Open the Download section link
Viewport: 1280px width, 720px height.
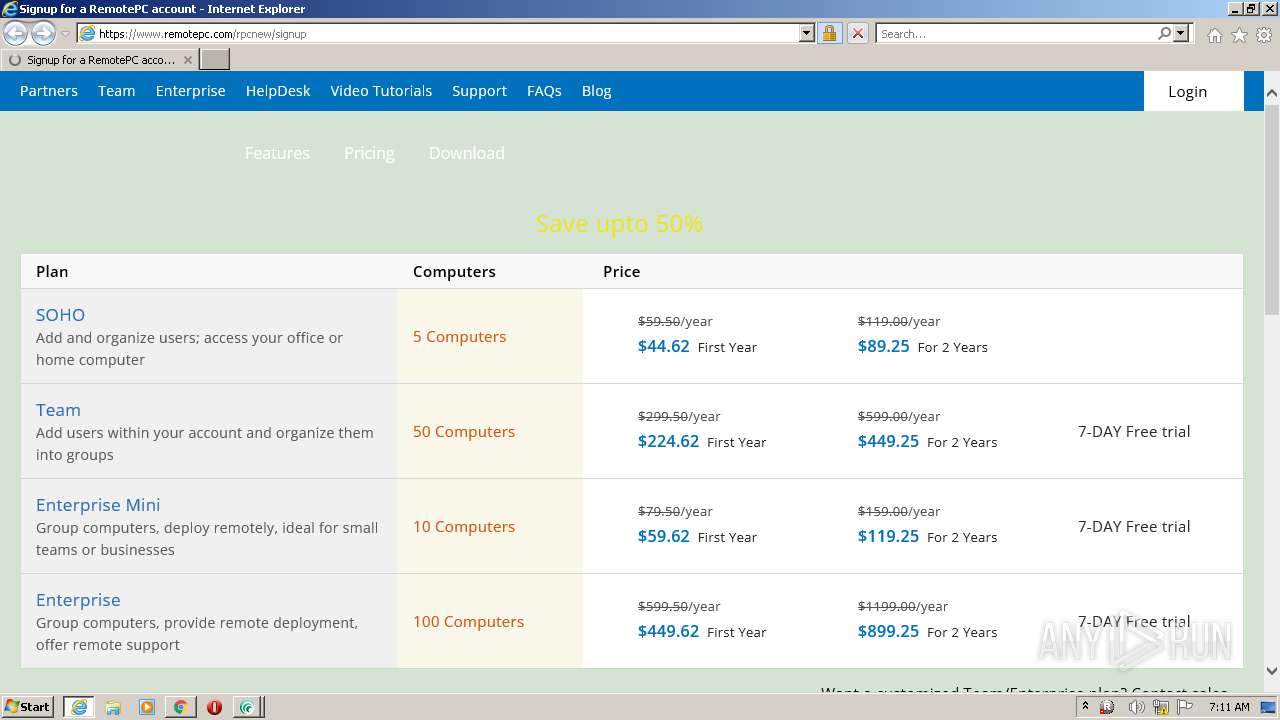pyautogui.click(x=466, y=153)
